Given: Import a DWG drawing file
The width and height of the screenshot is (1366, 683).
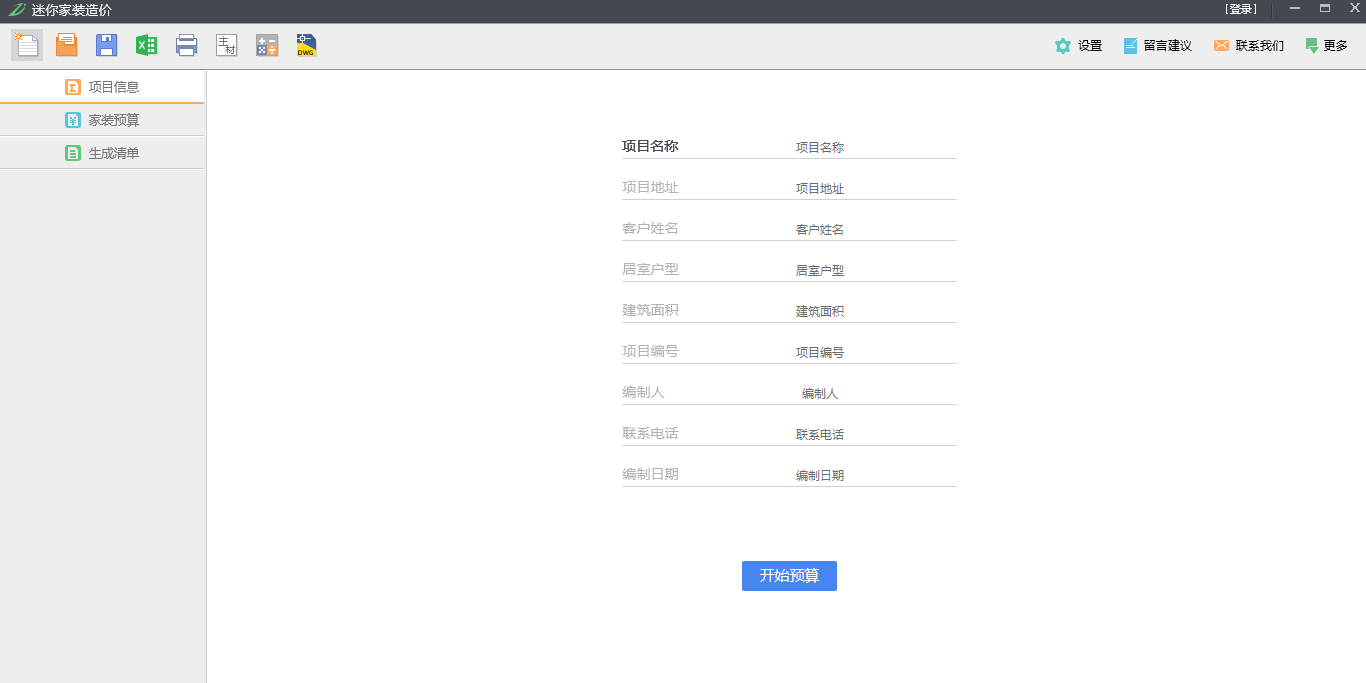Looking at the screenshot, I should (x=307, y=45).
